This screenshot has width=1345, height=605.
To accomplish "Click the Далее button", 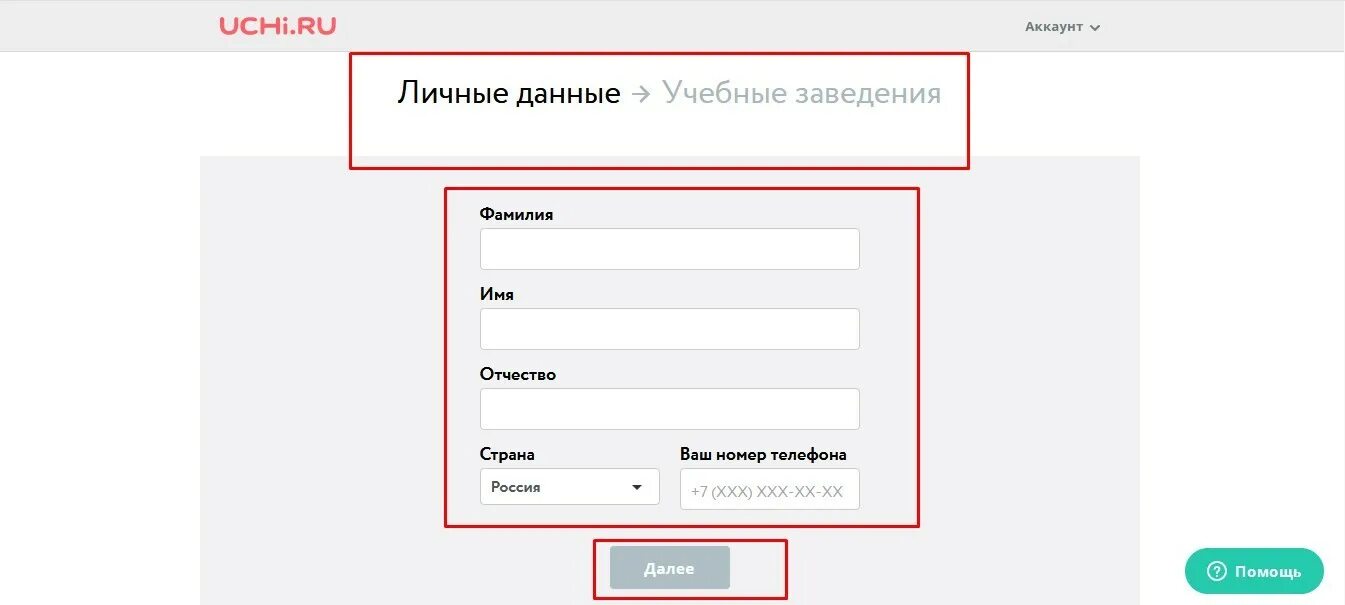I will [x=670, y=568].
